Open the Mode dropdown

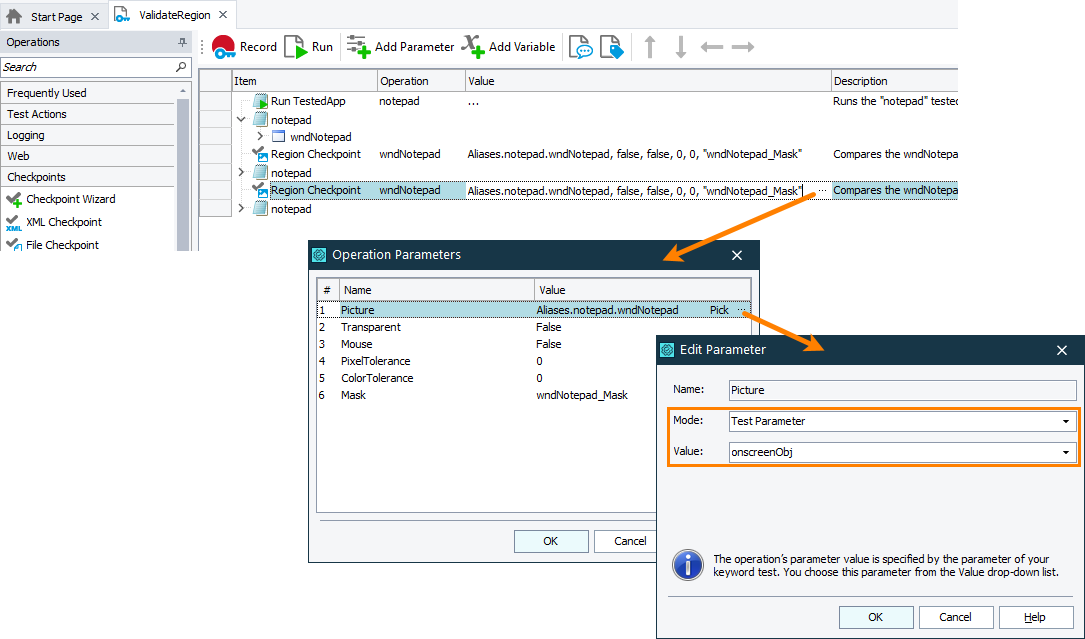[x=1066, y=421]
